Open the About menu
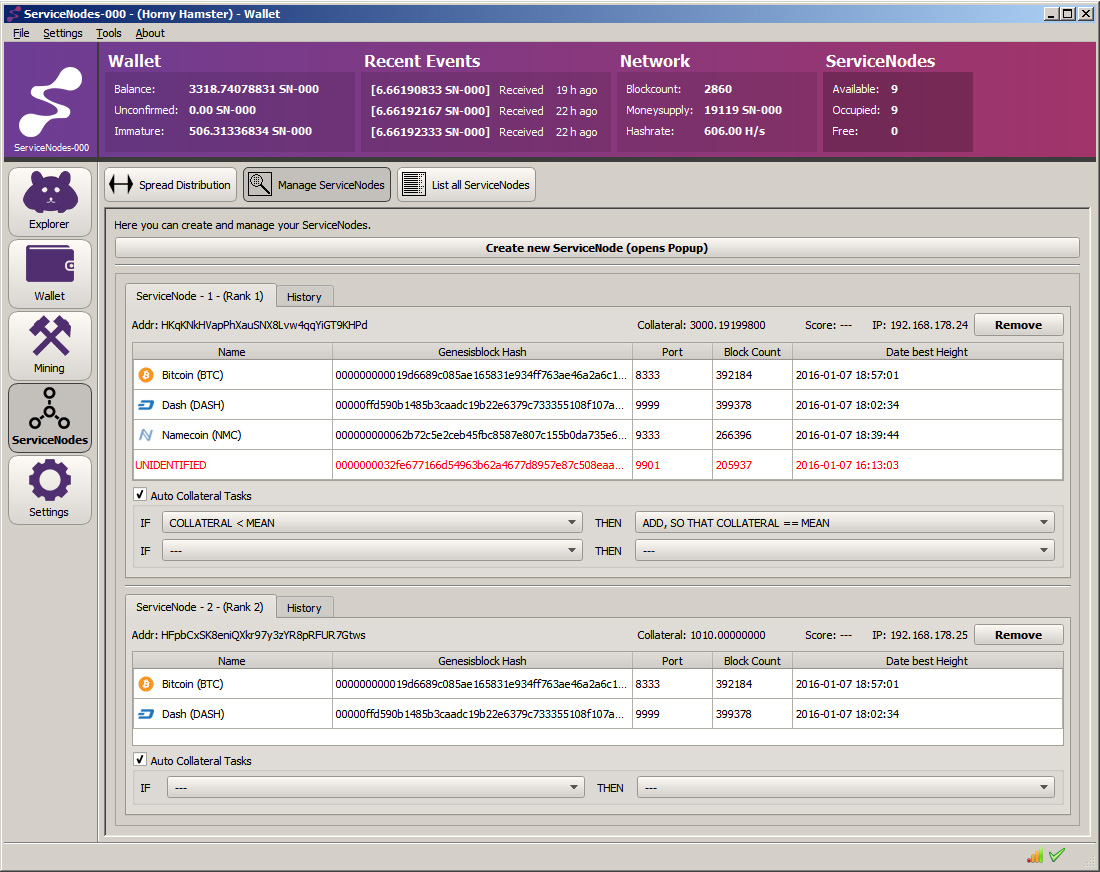This screenshot has height=872, width=1100. (150, 33)
